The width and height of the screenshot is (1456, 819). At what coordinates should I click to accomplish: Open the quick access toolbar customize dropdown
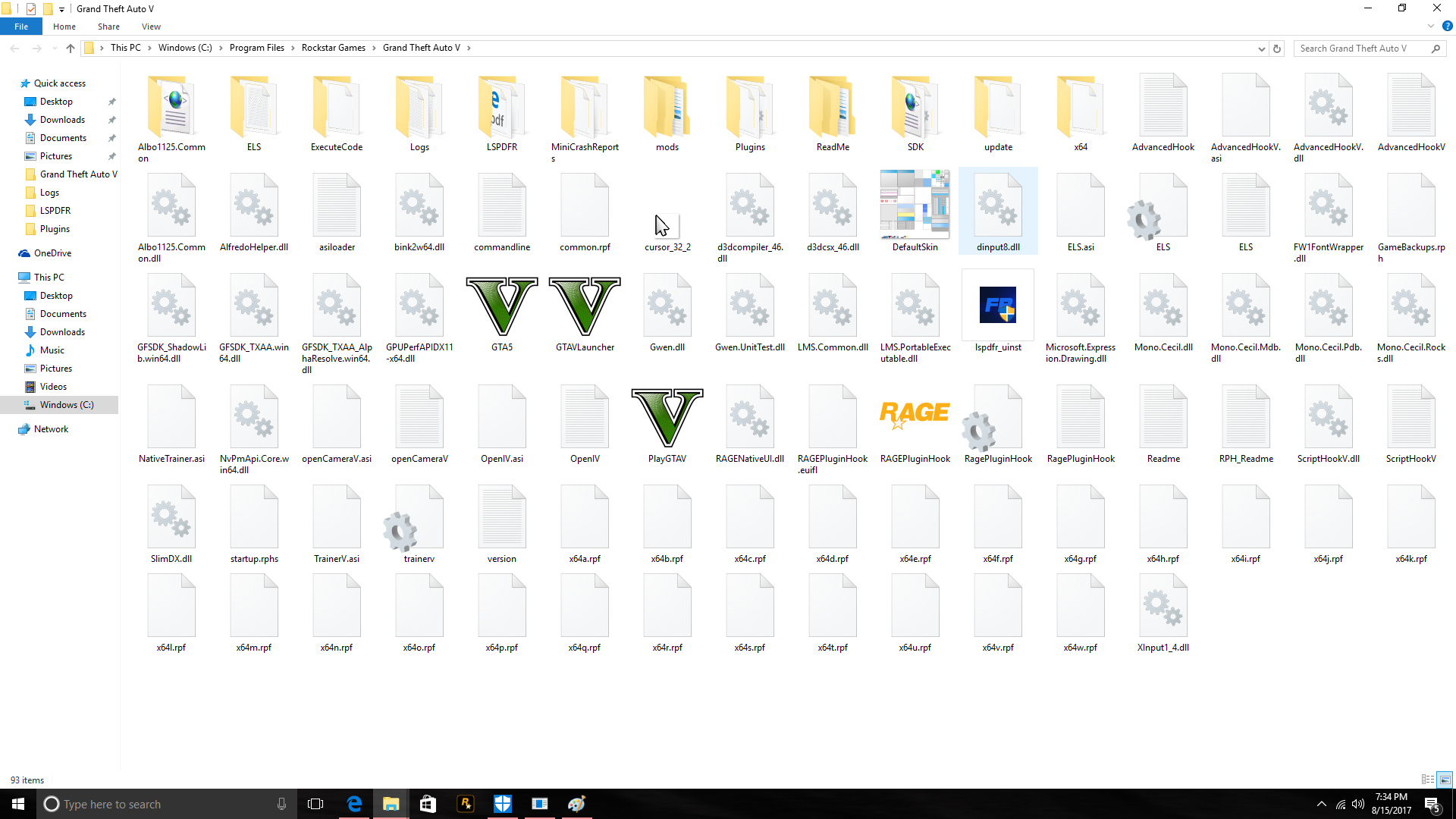(62, 9)
